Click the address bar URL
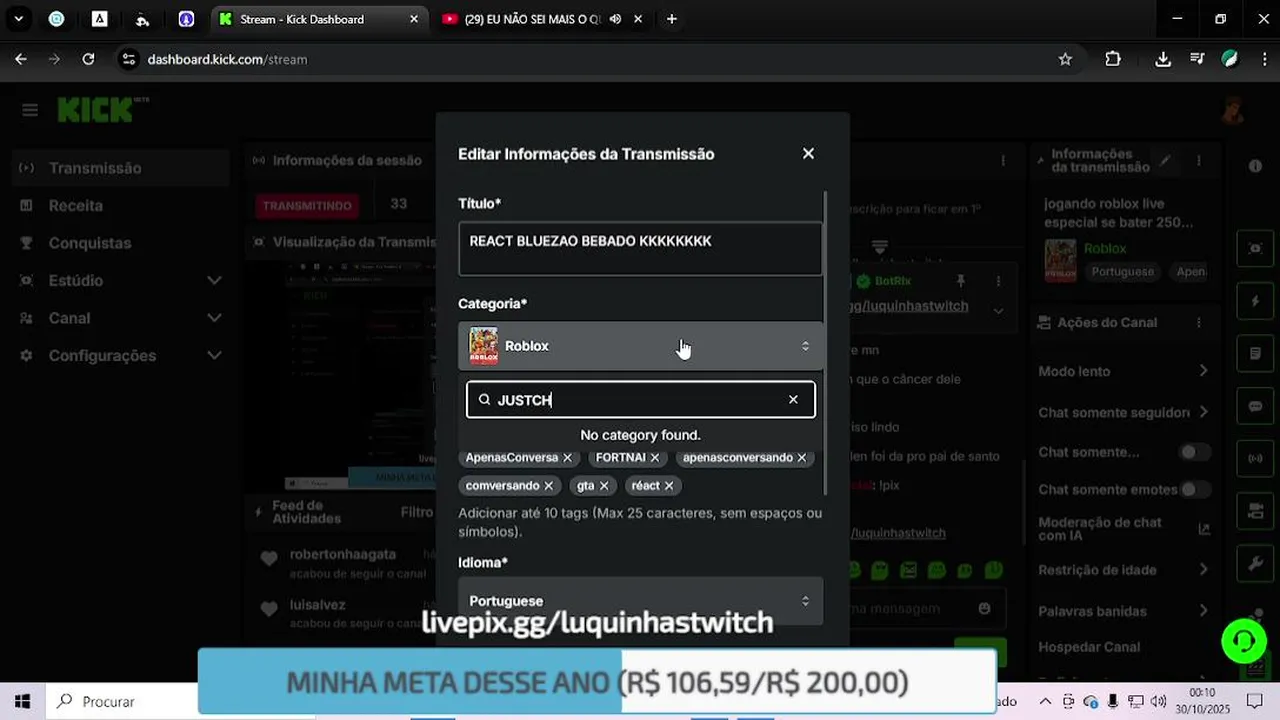Viewport: 1280px width, 720px height. 227,59
